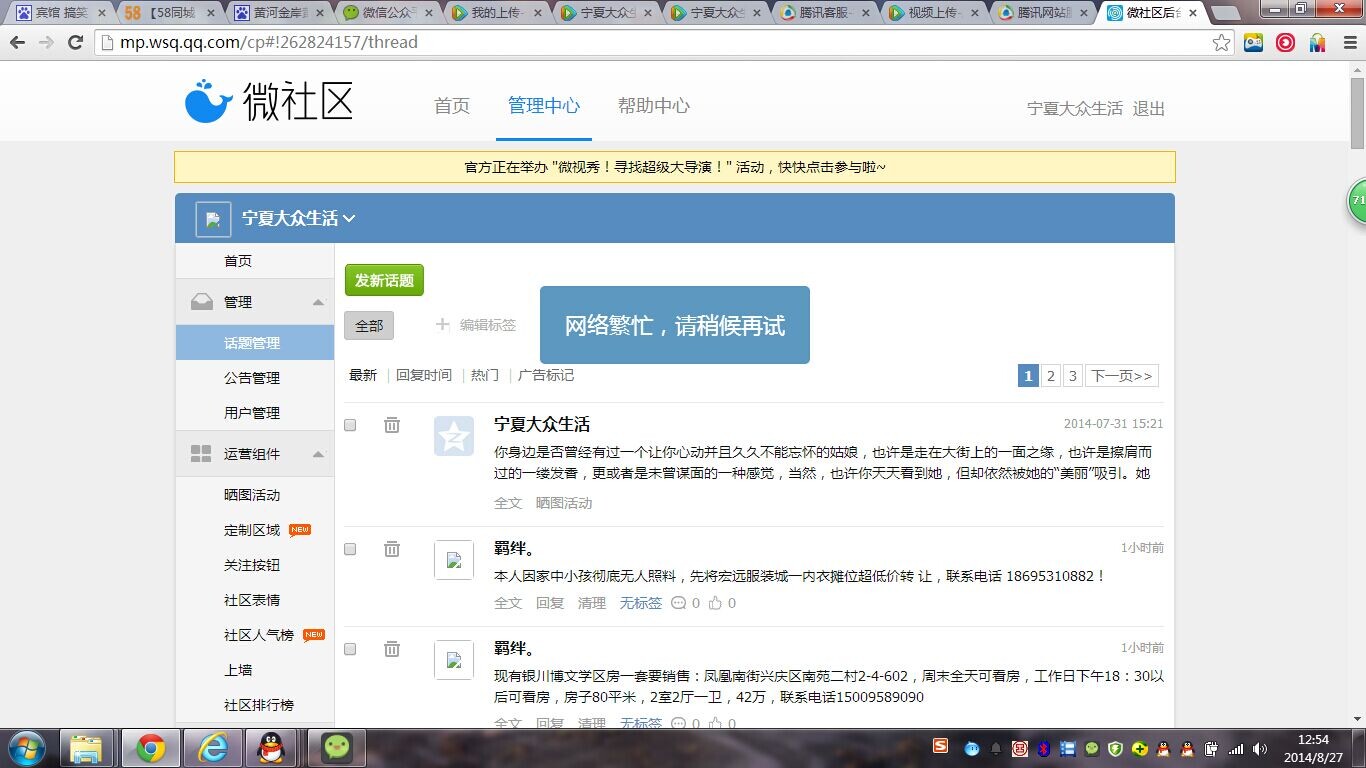Click the 宁夏大众生活 community avatar in blue header
The image size is (1366, 768).
pyautogui.click(x=213, y=219)
